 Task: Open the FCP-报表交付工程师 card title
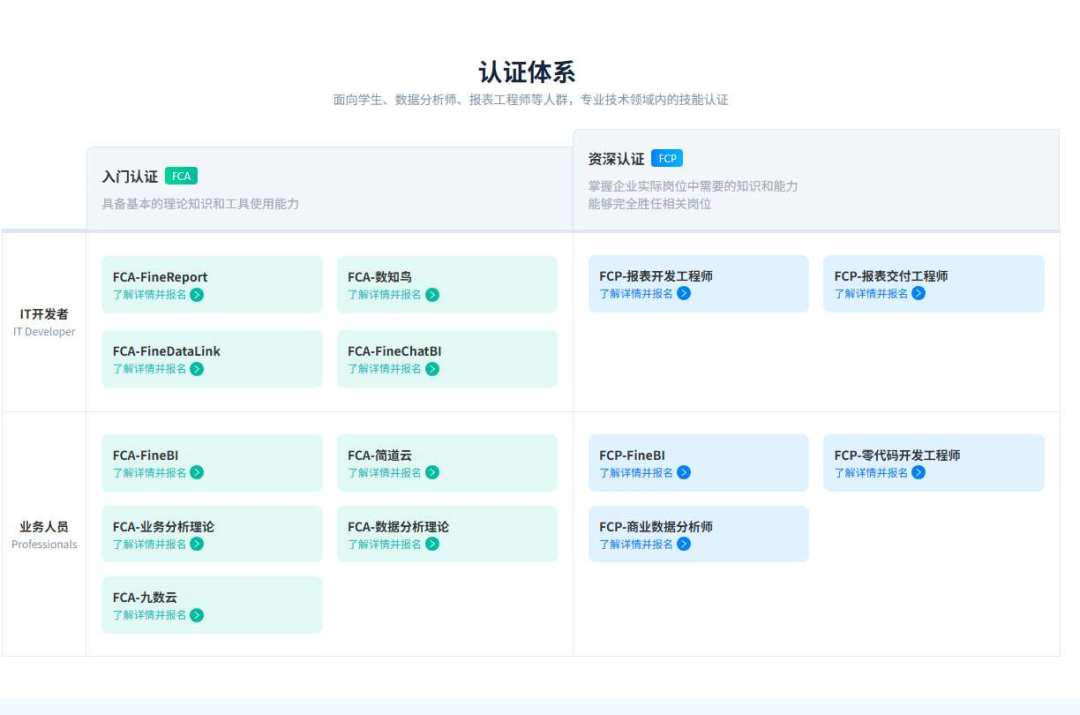891,276
